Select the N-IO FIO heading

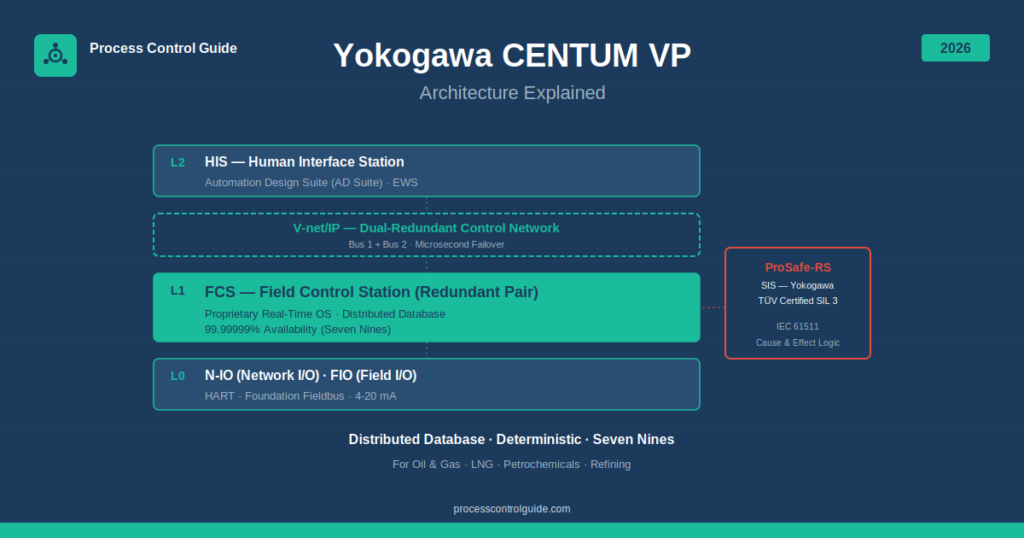[x=310, y=375]
